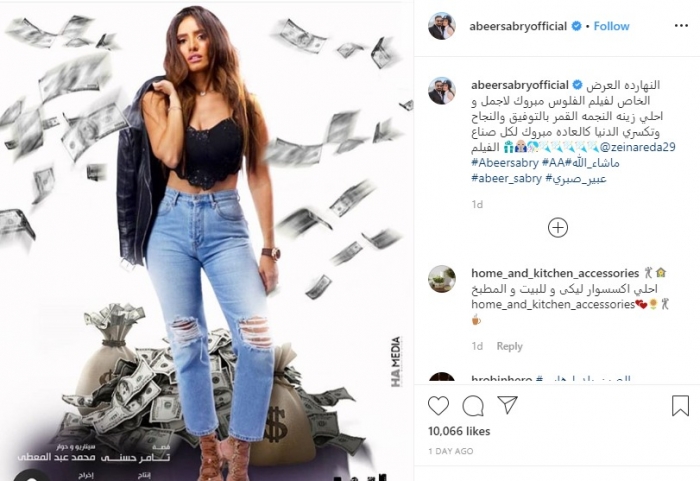Open the @zeinareda29 mention

click(x=637, y=146)
